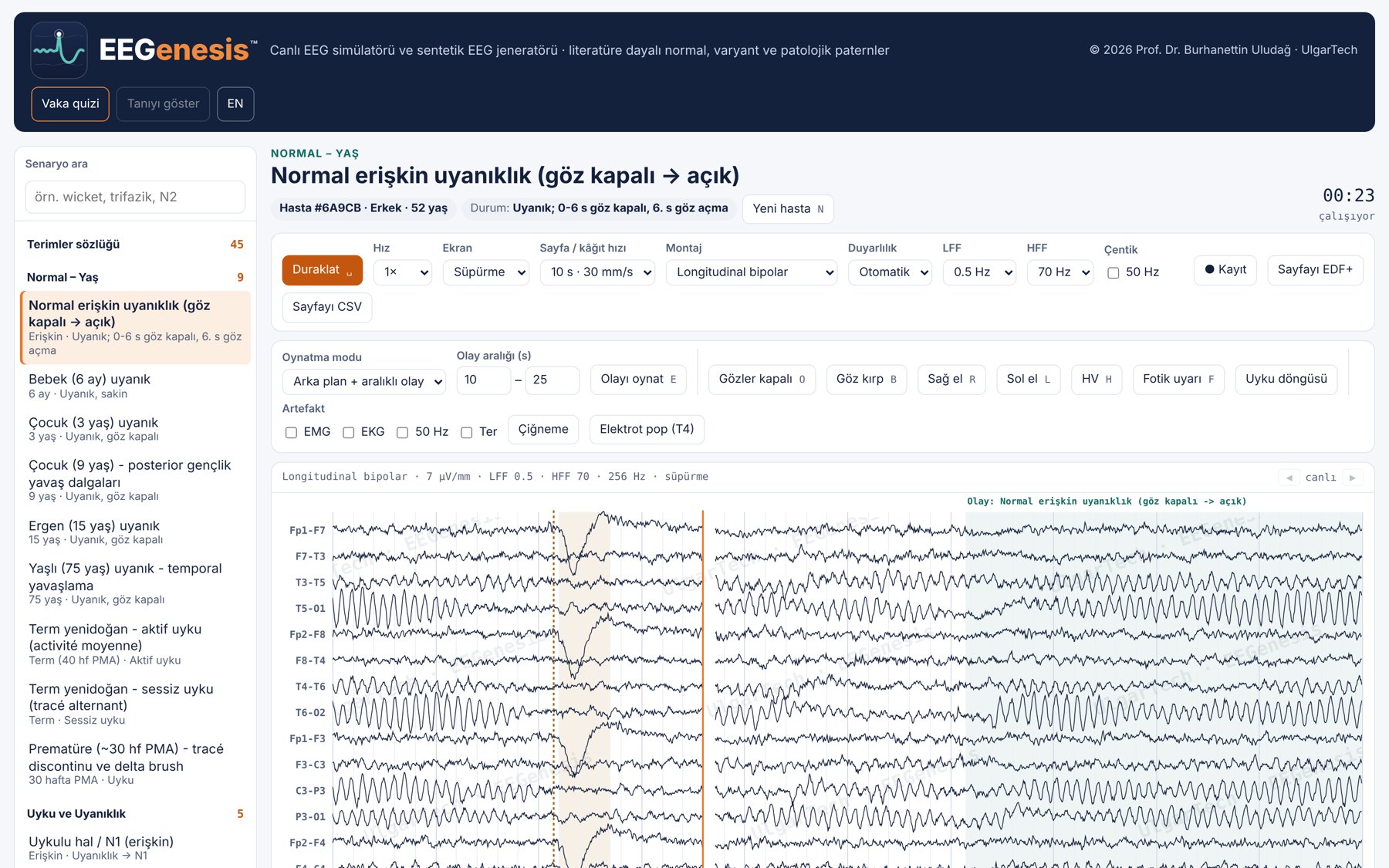Image resolution: width=1389 pixels, height=868 pixels.
Task: Open the Hız speed dropdown
Action: click(x=403, y=272)
